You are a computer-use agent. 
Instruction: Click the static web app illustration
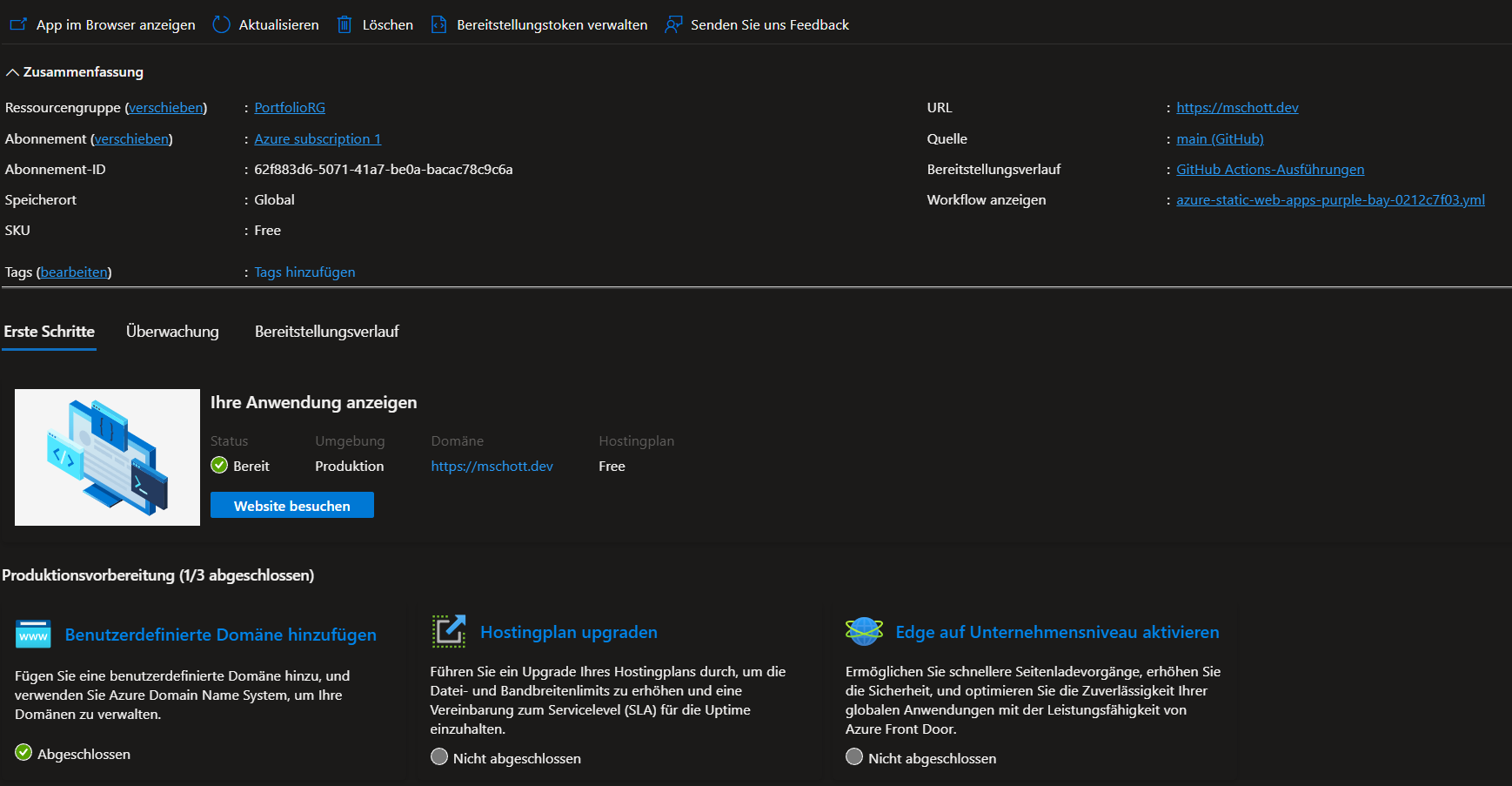[107, 457]
